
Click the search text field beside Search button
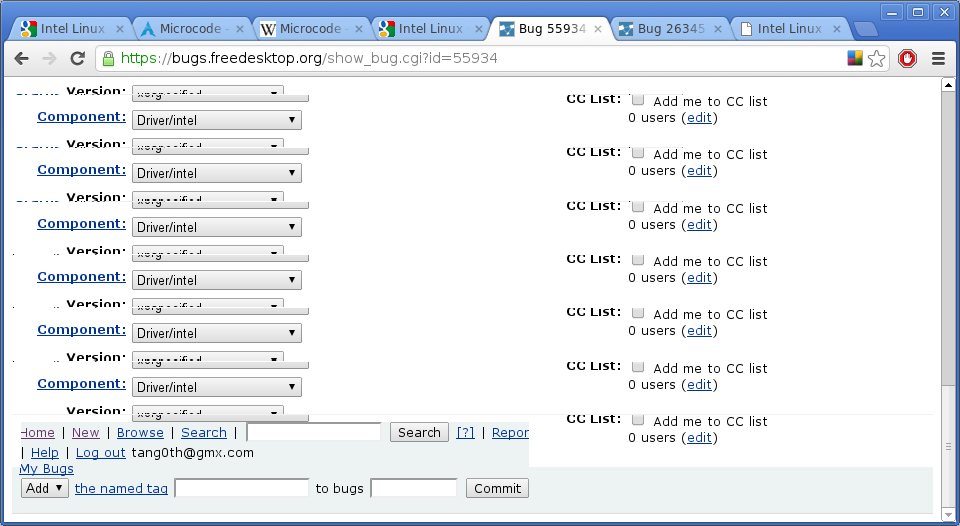(314, 432)
